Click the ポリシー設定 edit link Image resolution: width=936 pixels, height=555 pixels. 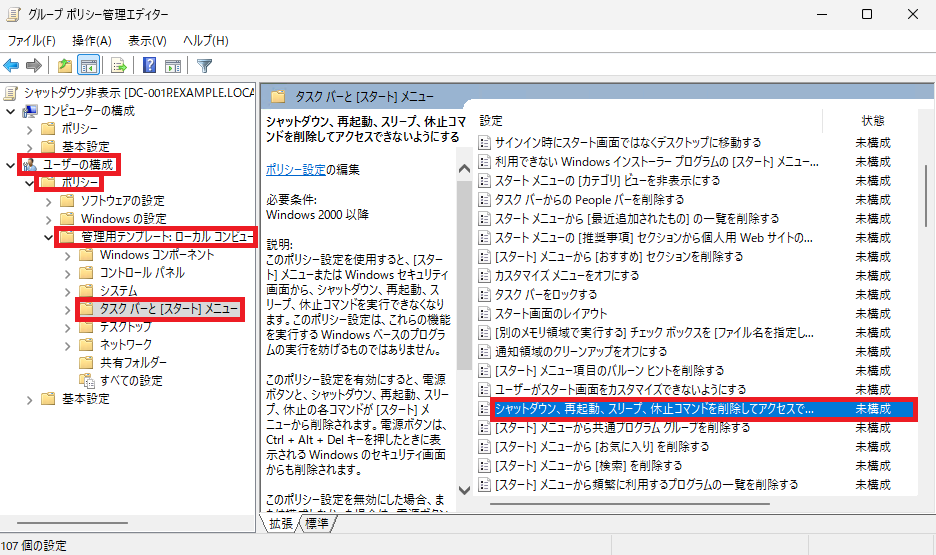coord(295,169)
